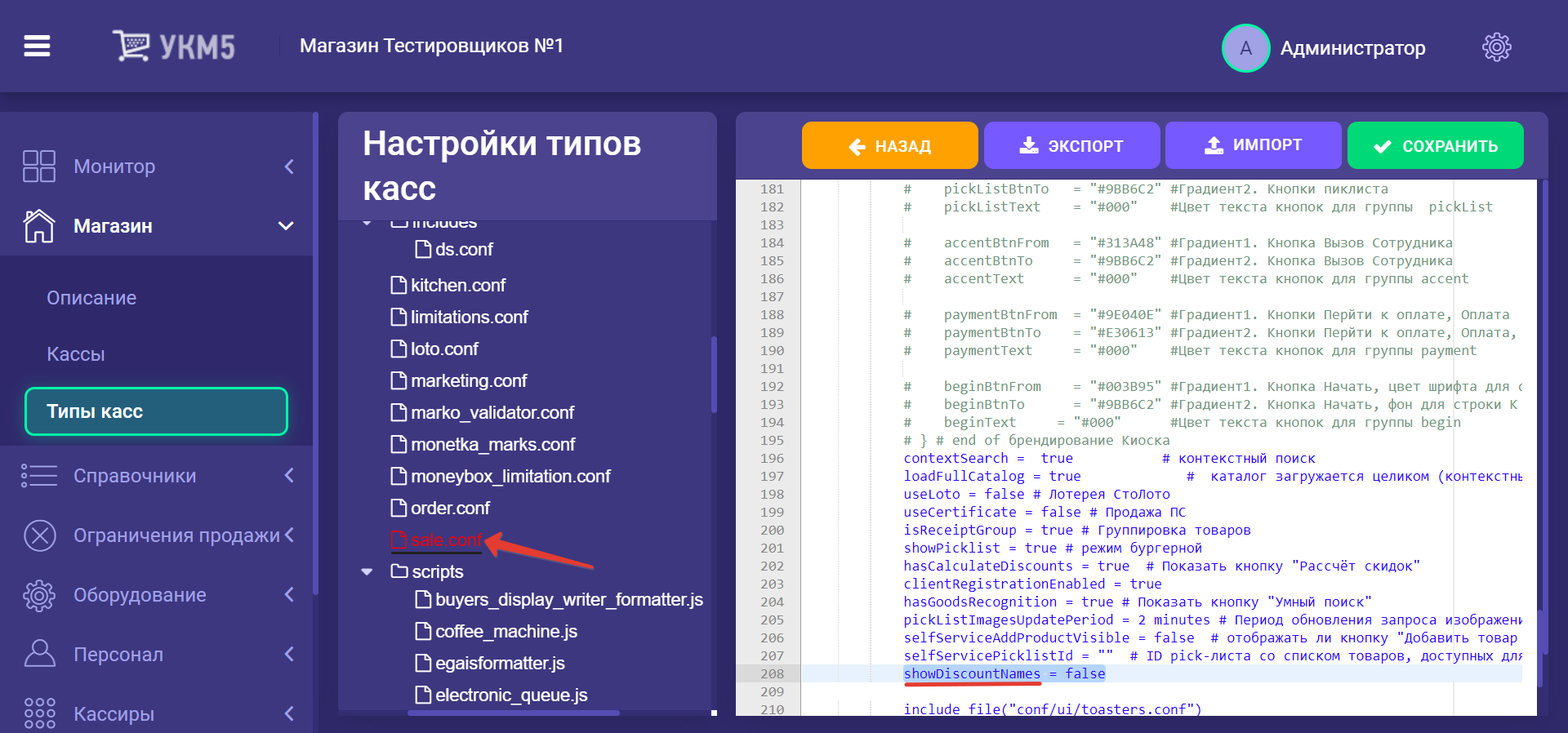
Task: Expand the Справочники menu chevron
Action: click(x=289, y=475)
